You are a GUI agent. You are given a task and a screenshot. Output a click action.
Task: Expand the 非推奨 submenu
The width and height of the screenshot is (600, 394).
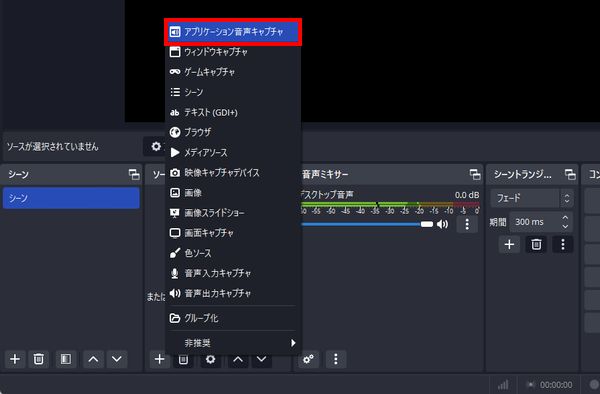(233, 343)
